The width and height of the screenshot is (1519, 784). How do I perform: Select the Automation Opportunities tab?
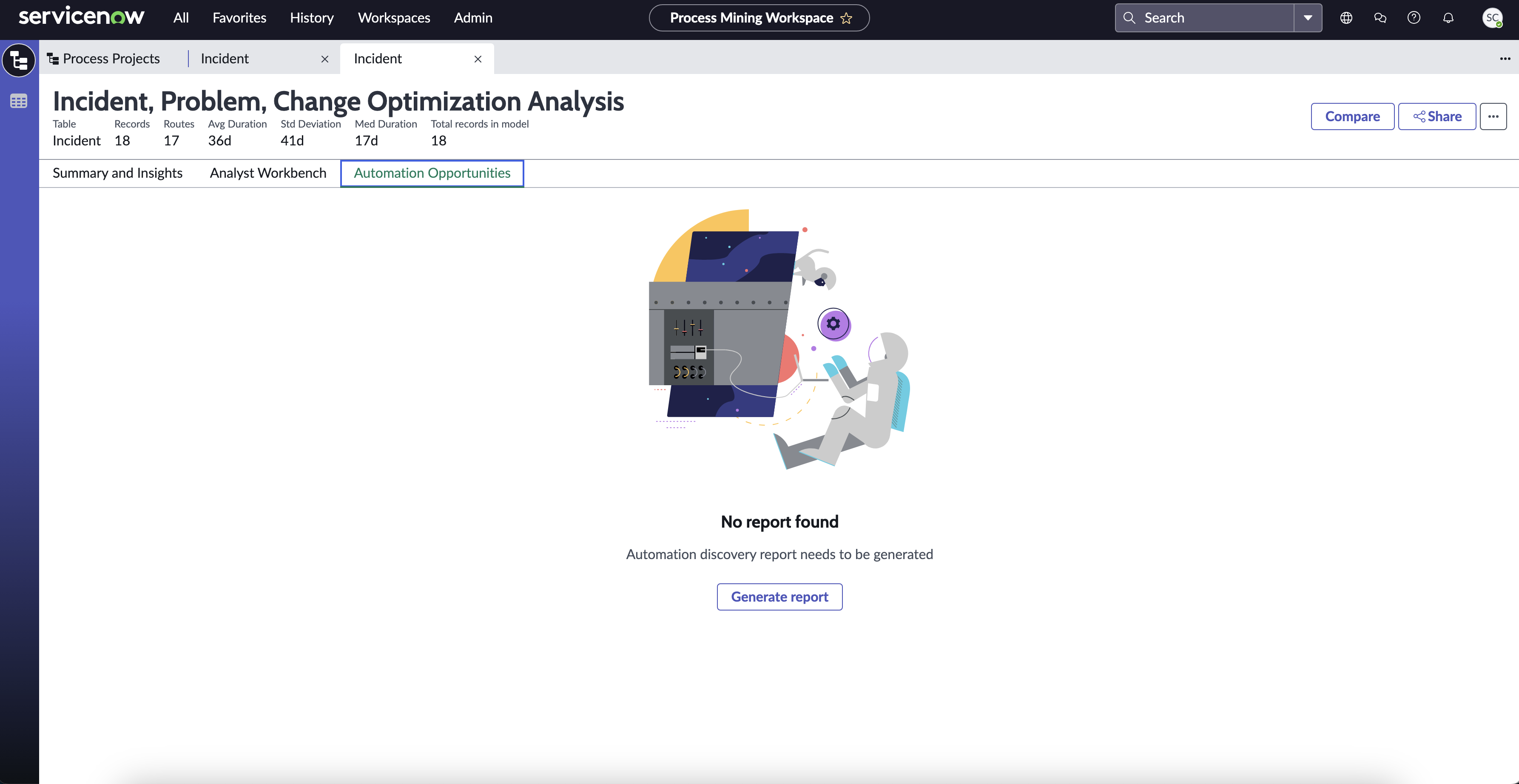pos(432,173)
